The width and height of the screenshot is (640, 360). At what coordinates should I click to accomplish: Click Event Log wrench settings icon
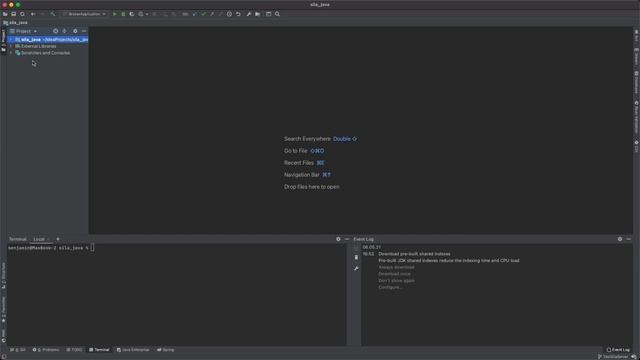[x=356, y=269]
